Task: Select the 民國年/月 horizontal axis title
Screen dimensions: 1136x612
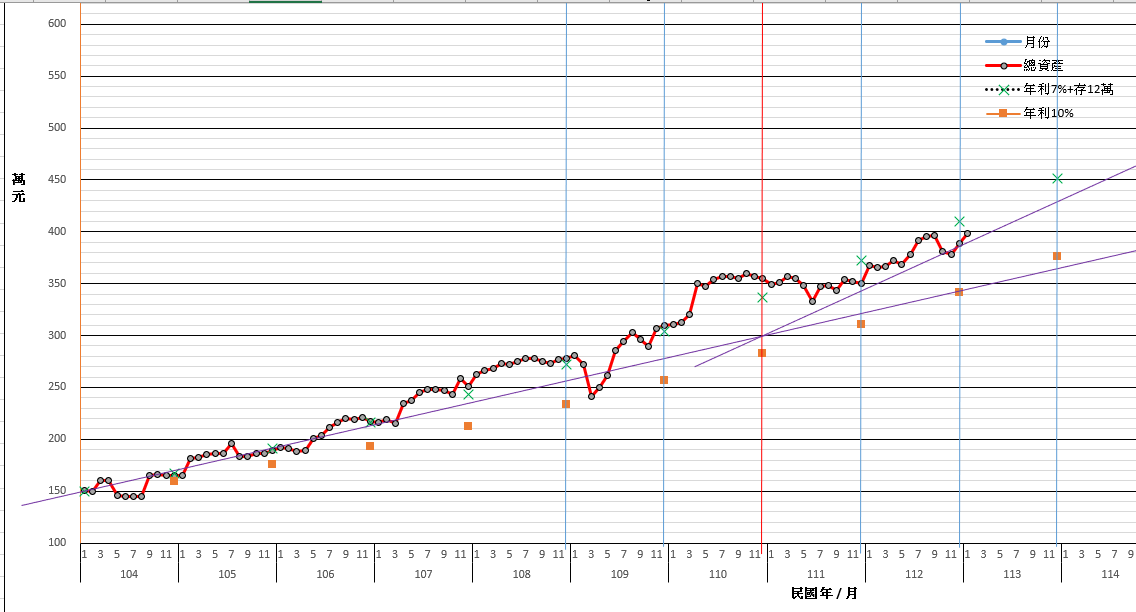Action: coord(823,593)
